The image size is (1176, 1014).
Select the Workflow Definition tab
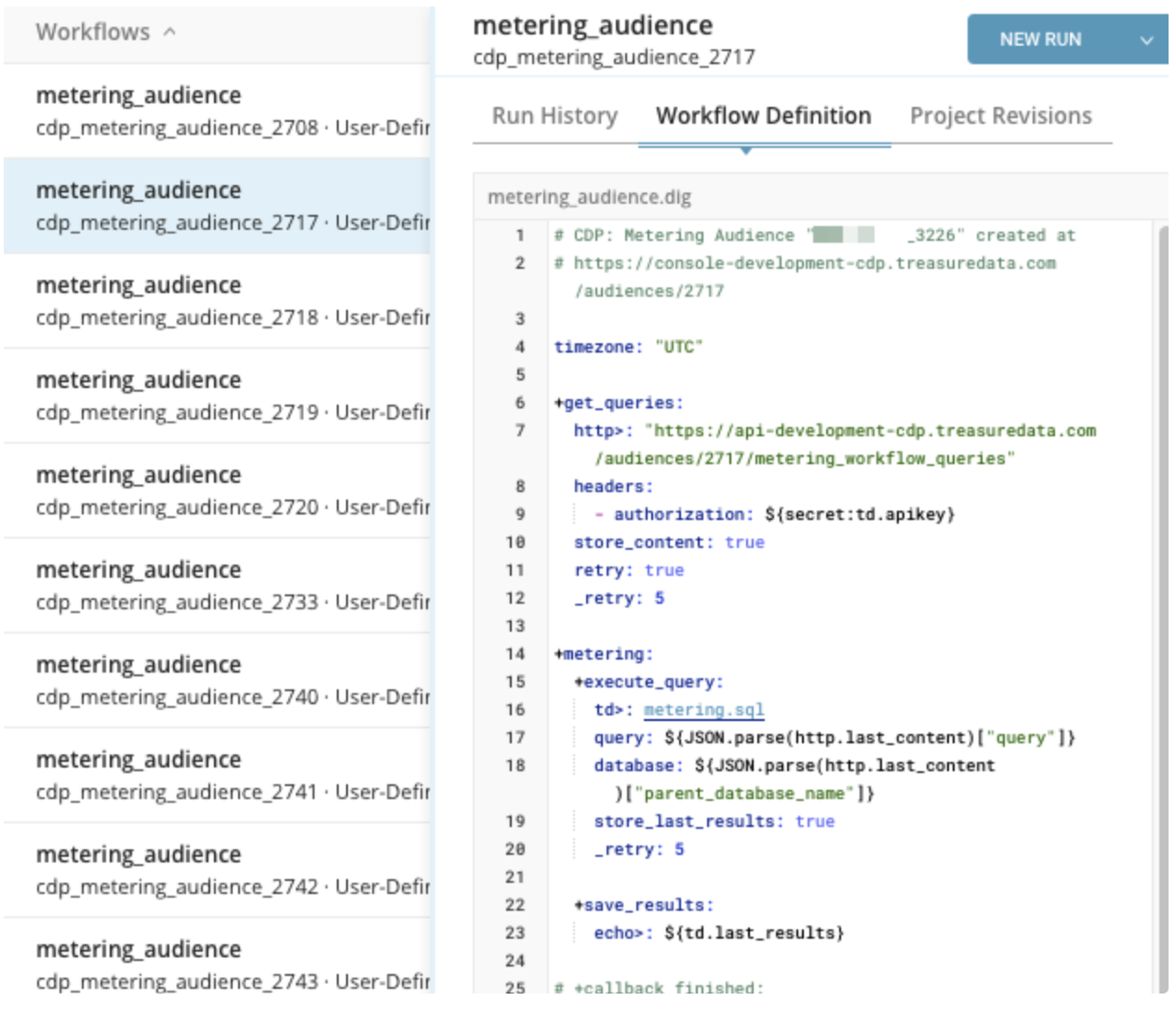pos(763,116)
